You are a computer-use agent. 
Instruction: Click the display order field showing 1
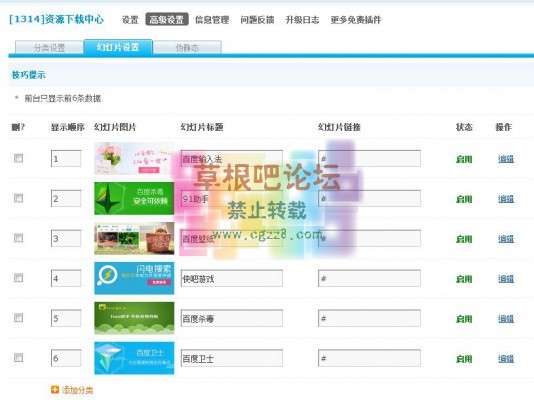[66, 158]
